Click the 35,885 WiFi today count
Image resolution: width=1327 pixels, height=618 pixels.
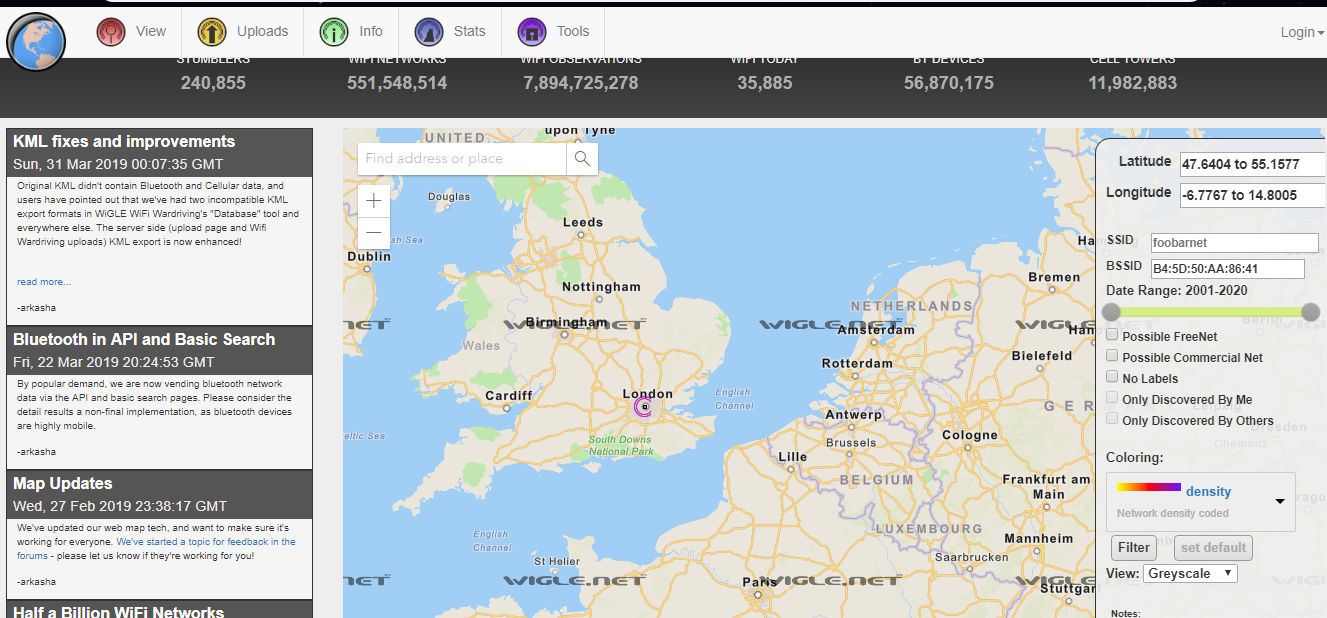pos(765,83)
